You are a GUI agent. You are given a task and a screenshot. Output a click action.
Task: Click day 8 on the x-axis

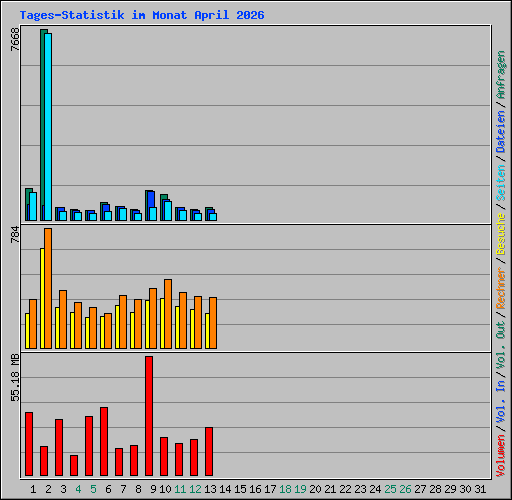pos(138,489)
